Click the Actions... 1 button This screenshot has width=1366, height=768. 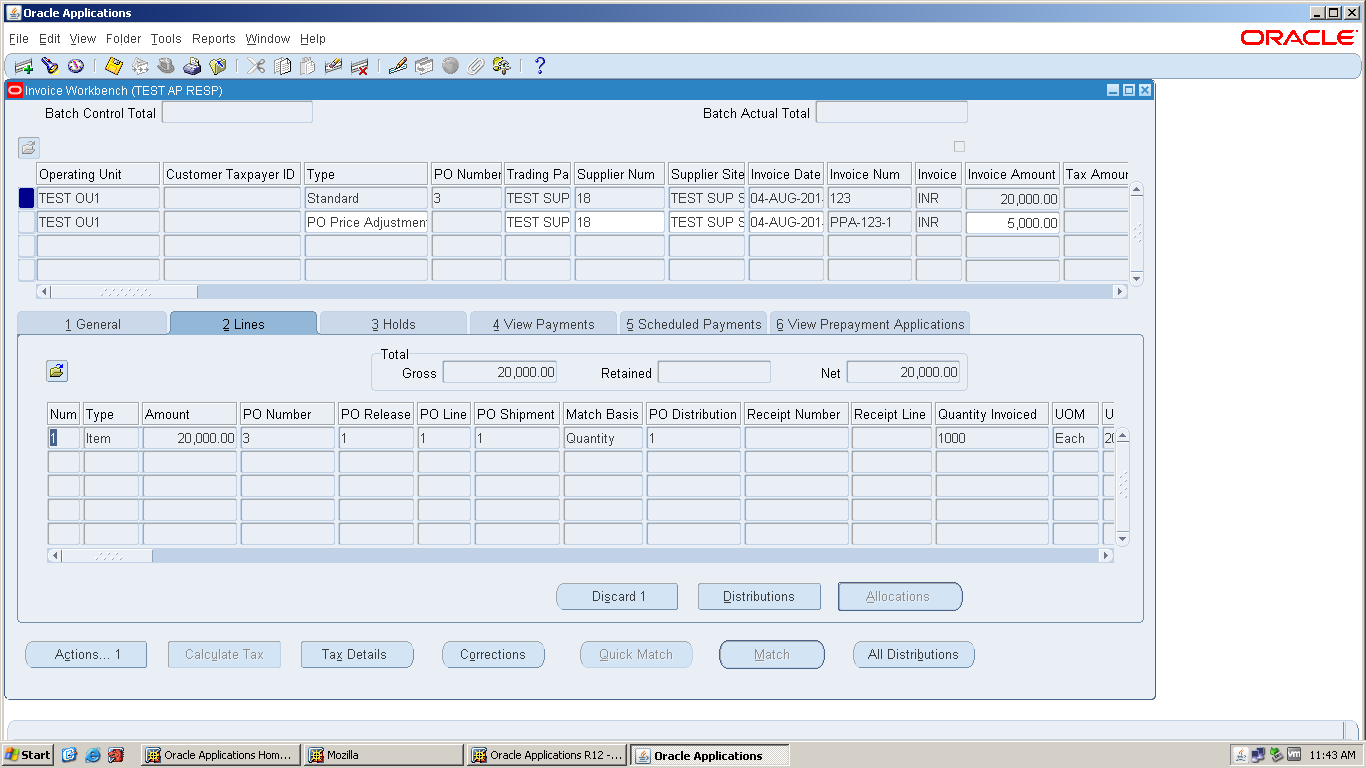(86, 654)
